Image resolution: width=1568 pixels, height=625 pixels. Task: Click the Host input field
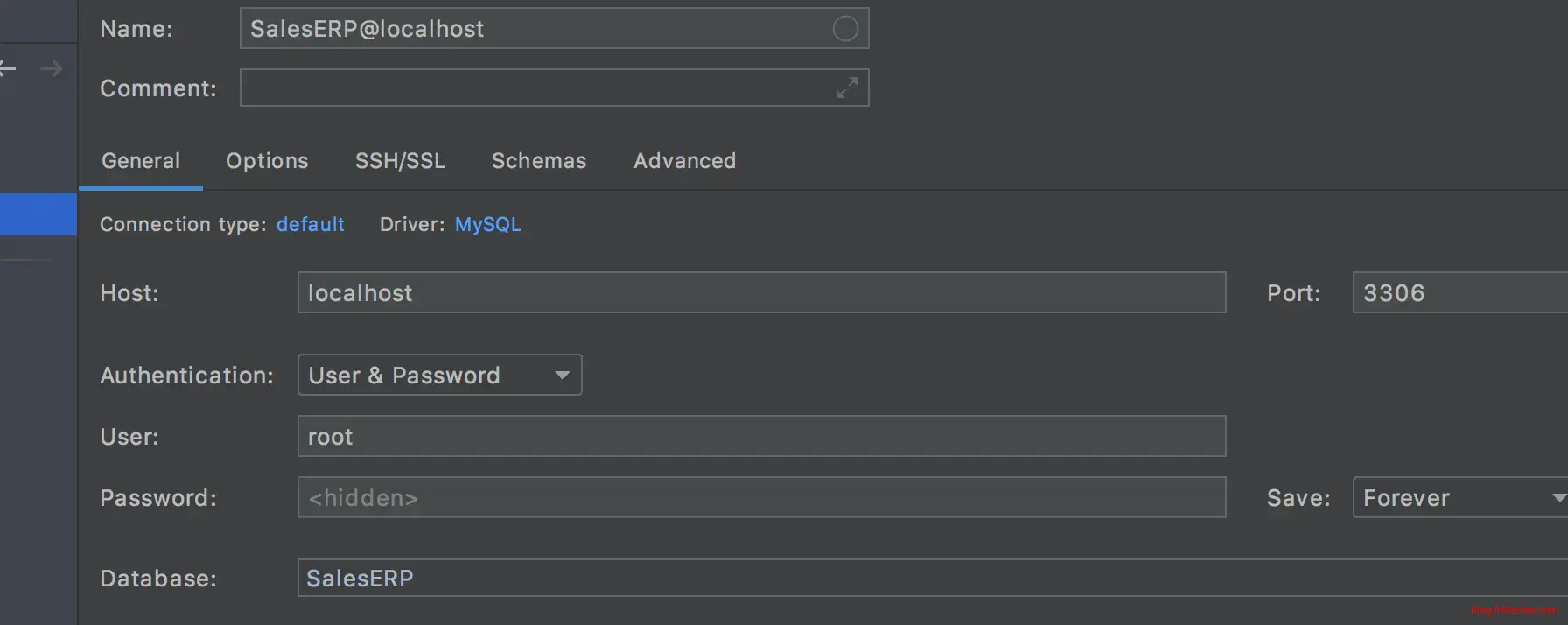(761, 293)
